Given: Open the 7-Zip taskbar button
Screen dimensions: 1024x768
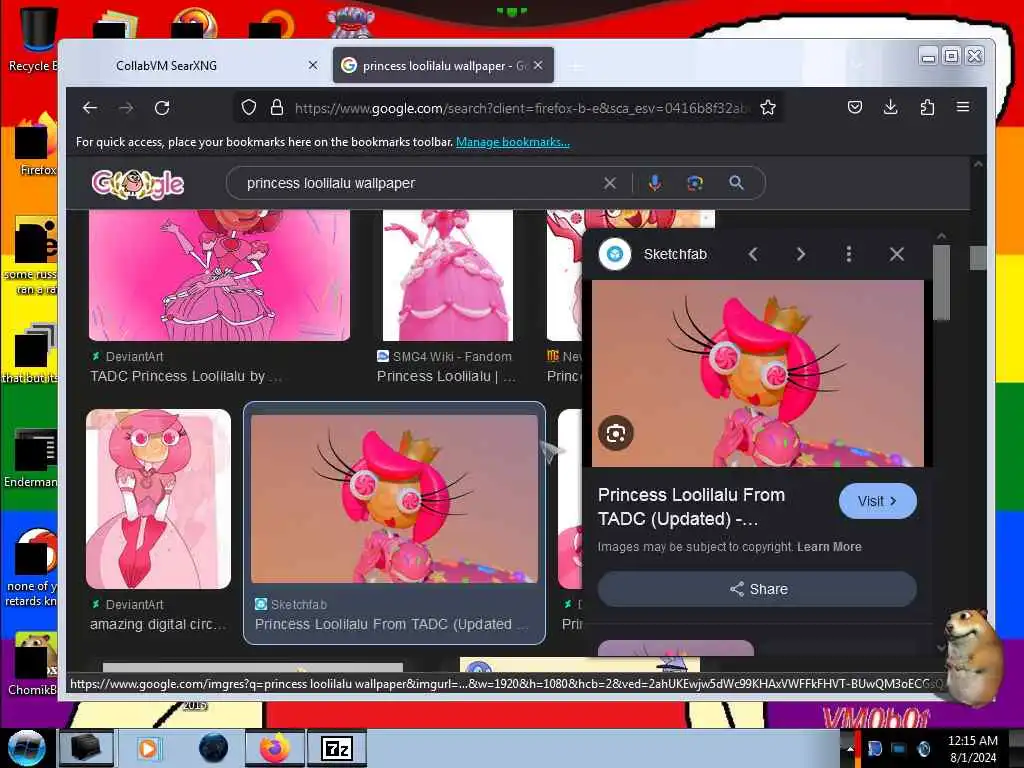Looking at the screenshot, I should pyautogui.click(x=338, y=748).
